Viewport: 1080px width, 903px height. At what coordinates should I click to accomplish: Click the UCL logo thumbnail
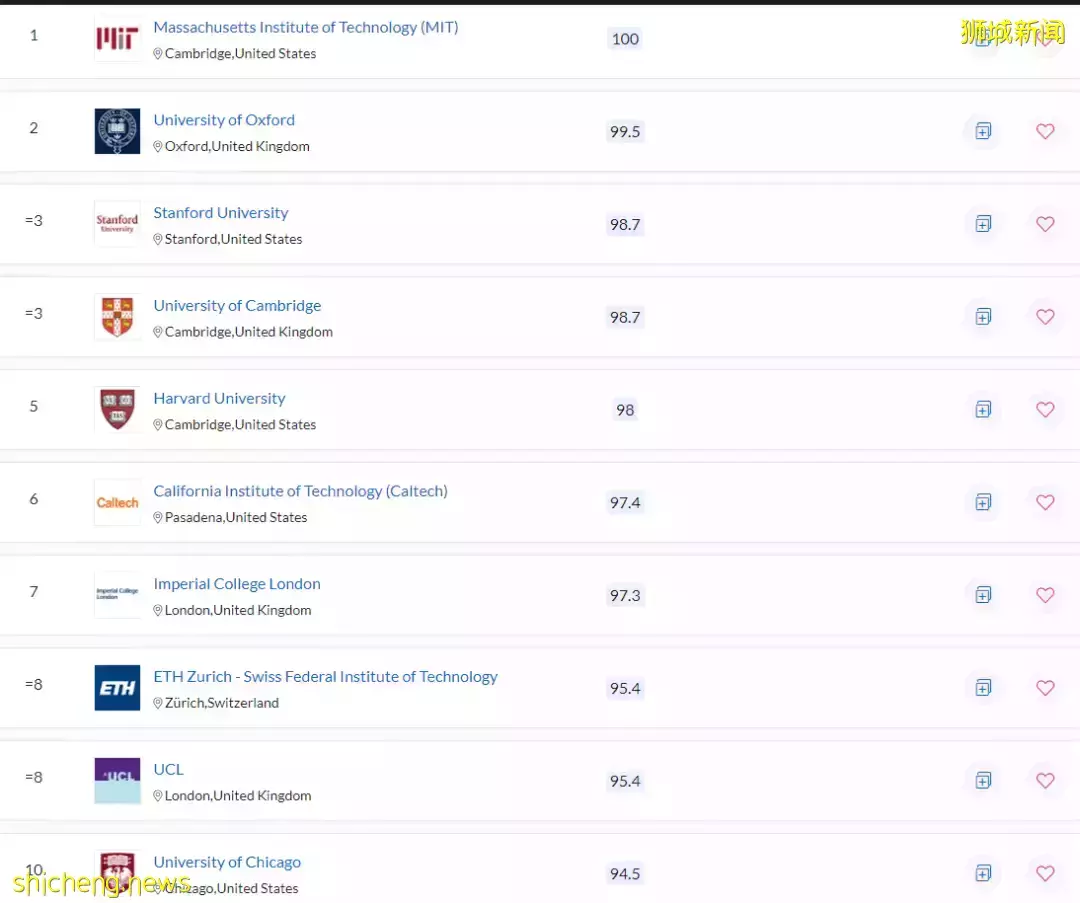(x=117, y=780)
